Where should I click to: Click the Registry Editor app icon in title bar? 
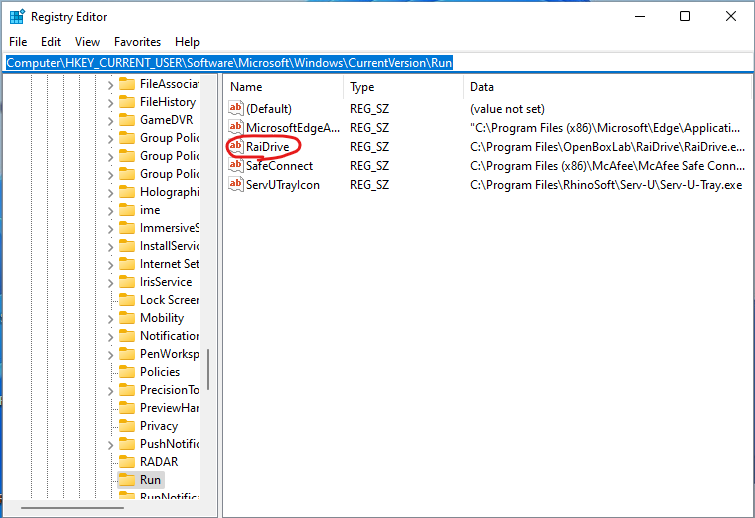(16, 16)
